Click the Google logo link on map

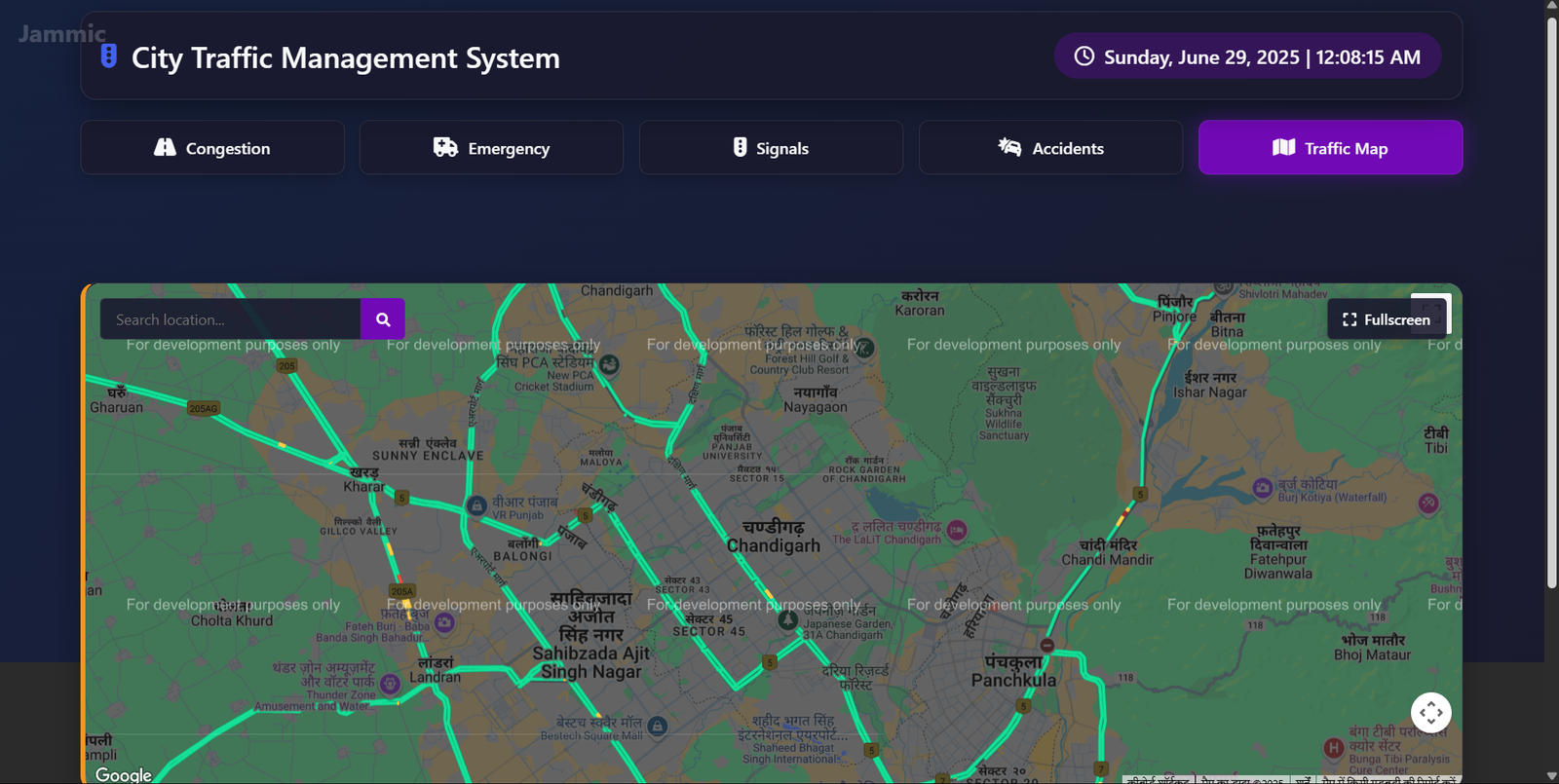click(x=124, y=774)
